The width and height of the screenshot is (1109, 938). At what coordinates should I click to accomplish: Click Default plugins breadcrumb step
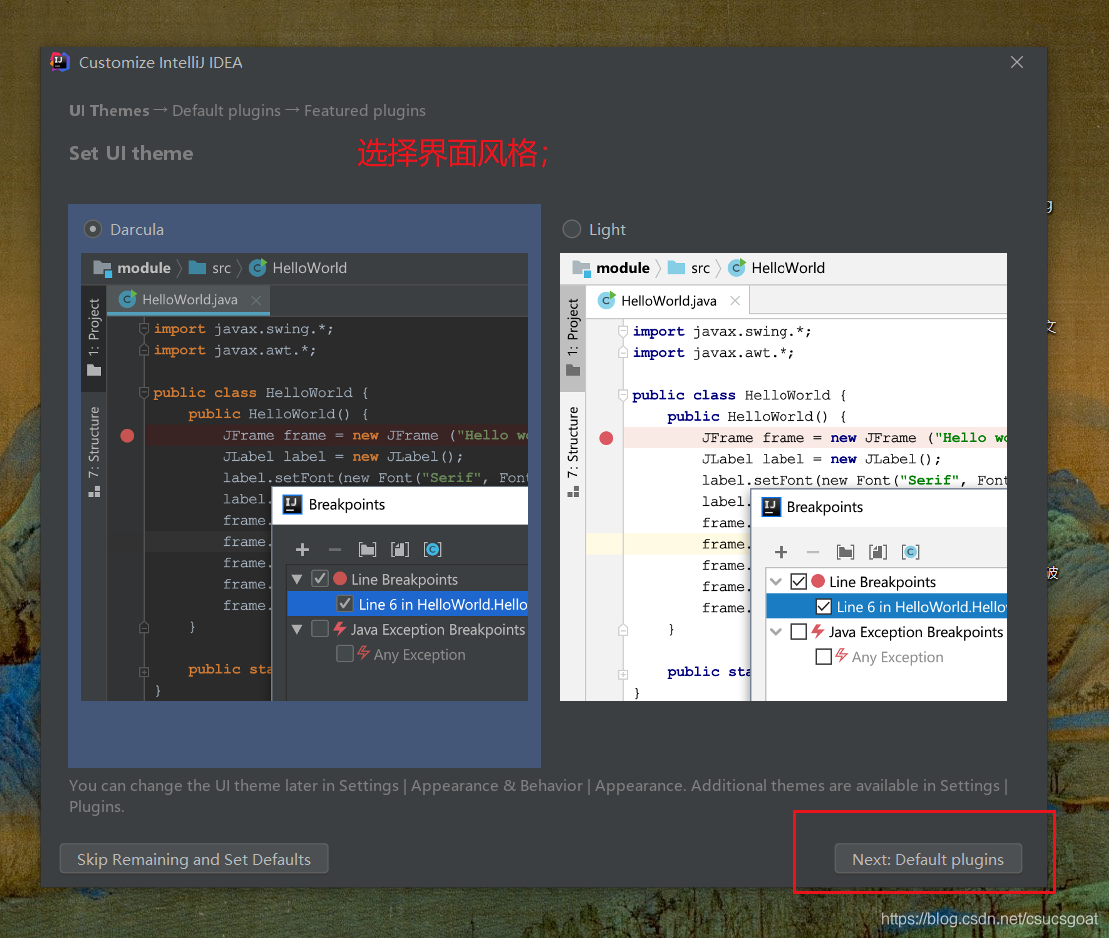tap(226, 110)
